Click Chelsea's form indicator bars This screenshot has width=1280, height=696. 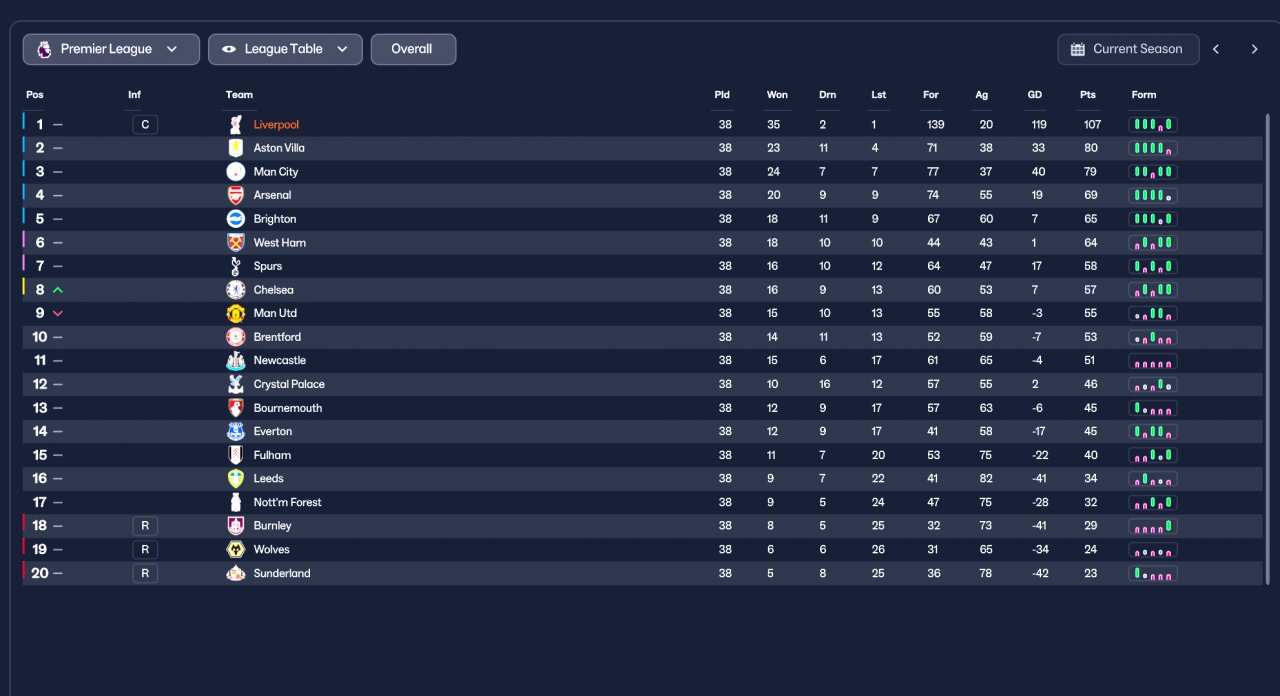click(x=1153, y=290)
